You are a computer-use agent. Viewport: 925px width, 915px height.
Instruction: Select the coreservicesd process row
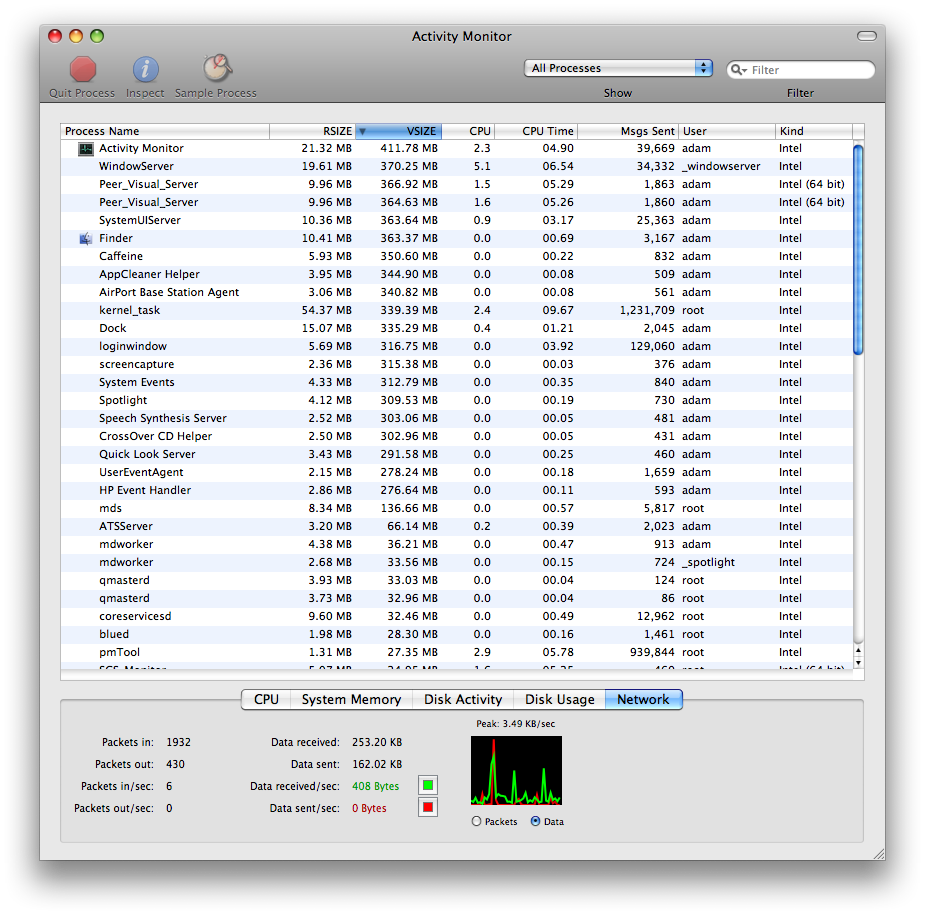point(457,616)
